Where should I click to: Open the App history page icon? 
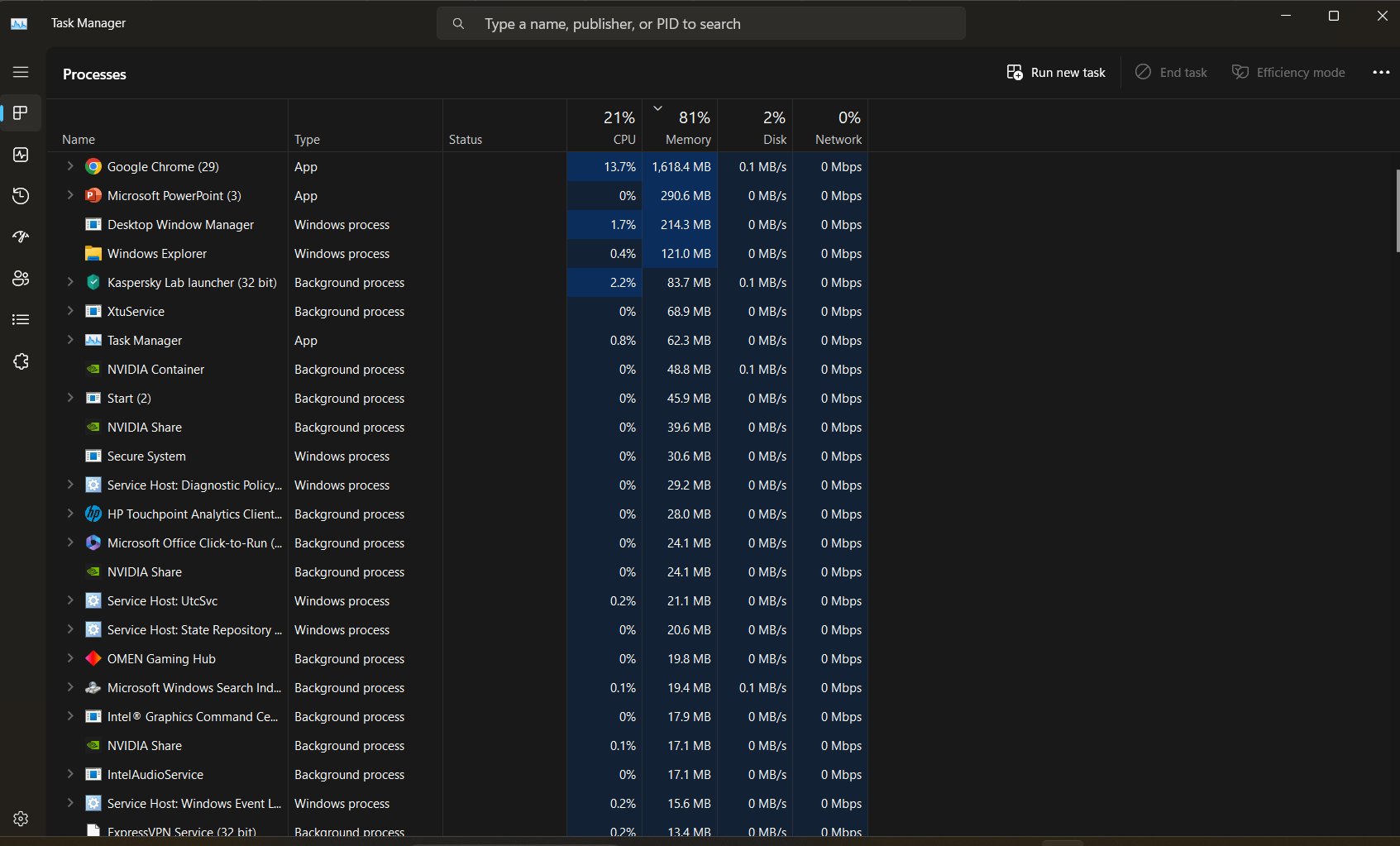21,196
